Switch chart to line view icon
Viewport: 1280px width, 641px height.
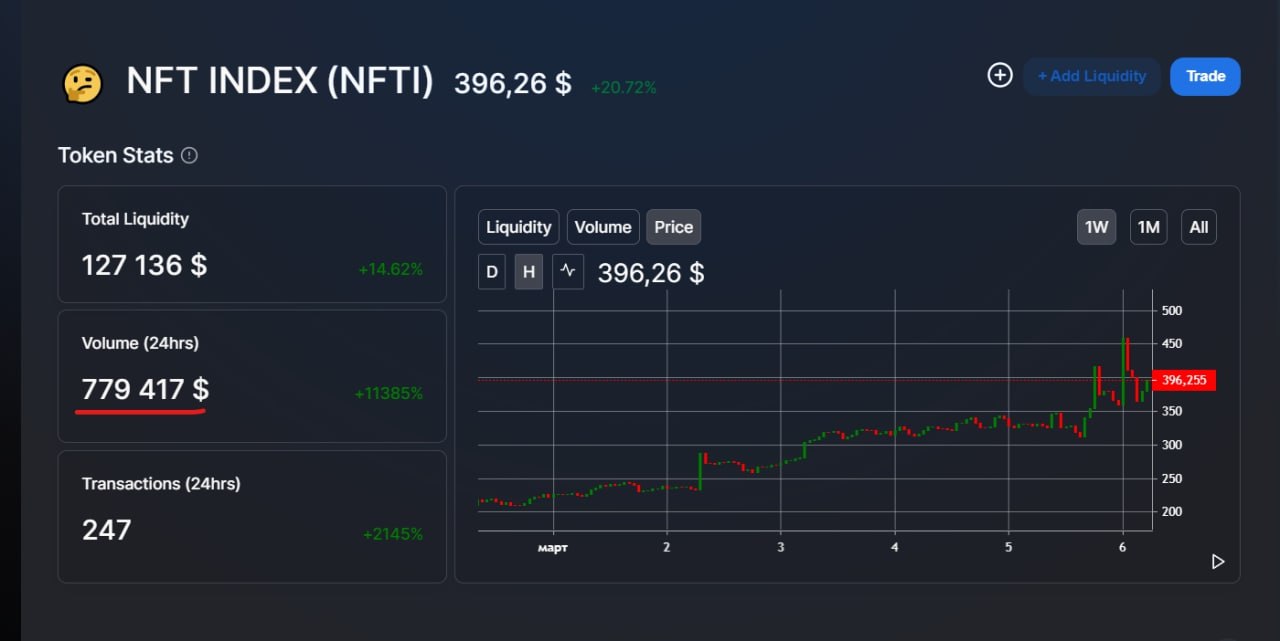pyautogui.click(x=568, y=271)
